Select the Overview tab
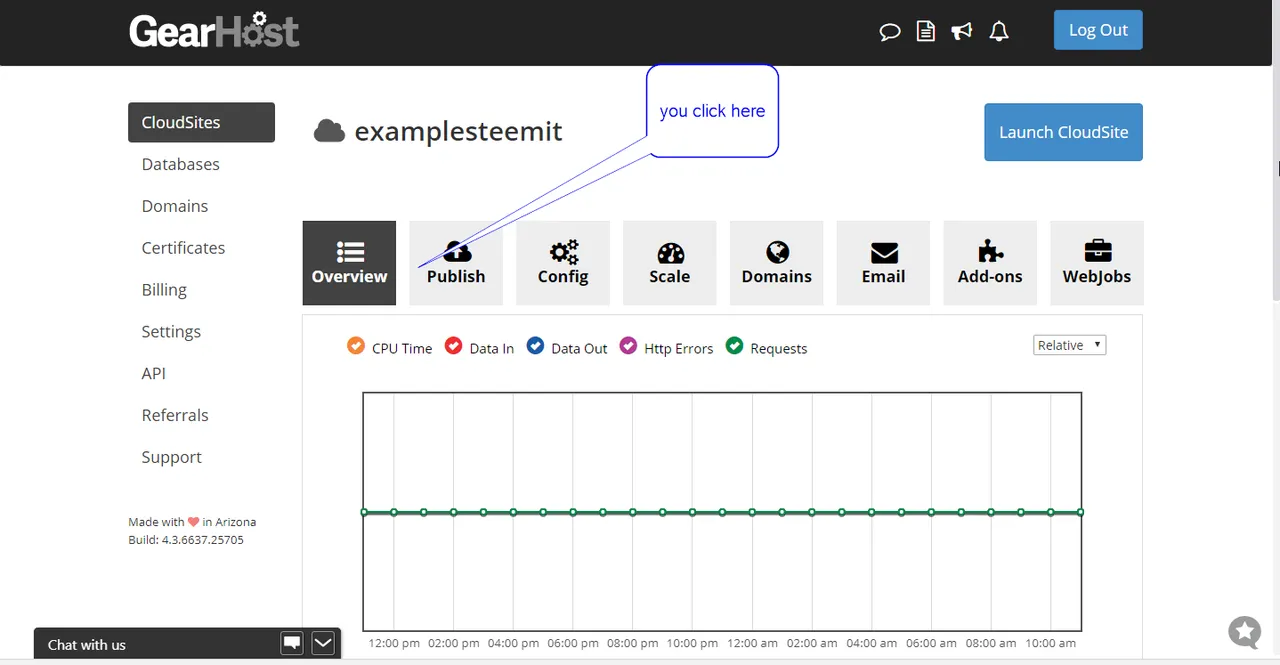Screen dimensions: 1280x665 pos(349,263)
